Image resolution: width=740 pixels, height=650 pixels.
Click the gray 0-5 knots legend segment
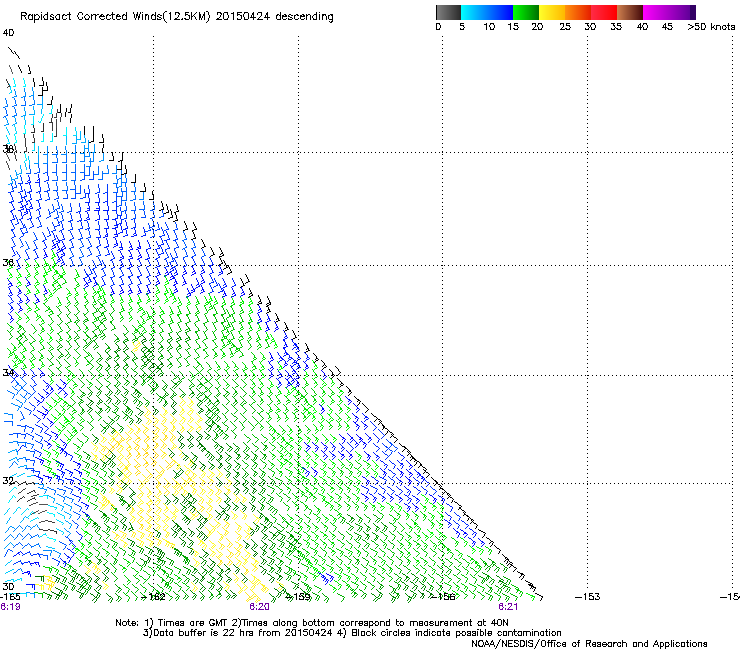tap(448, 12)
